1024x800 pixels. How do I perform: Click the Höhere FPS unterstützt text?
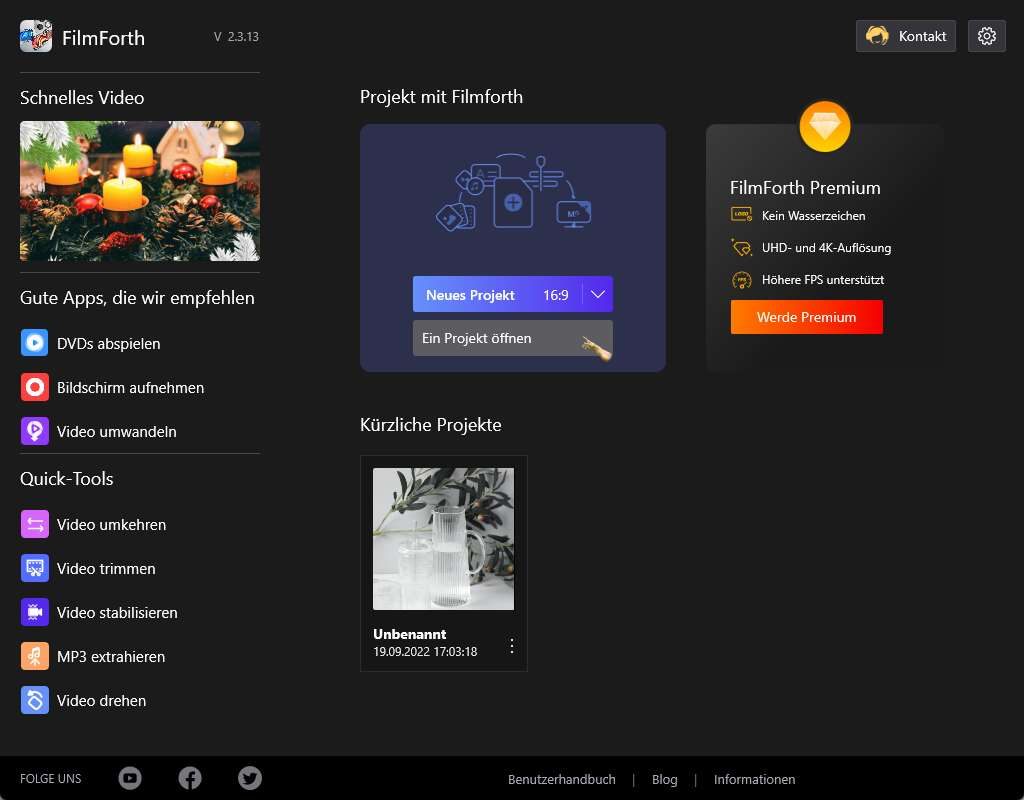(x=823, y=280)
